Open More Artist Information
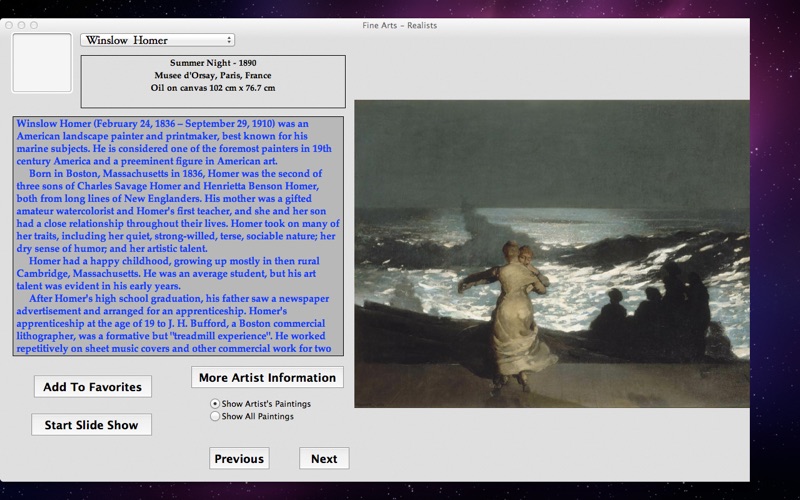The height and width of the screenshot is (500, 800). (x=267, y=378)
